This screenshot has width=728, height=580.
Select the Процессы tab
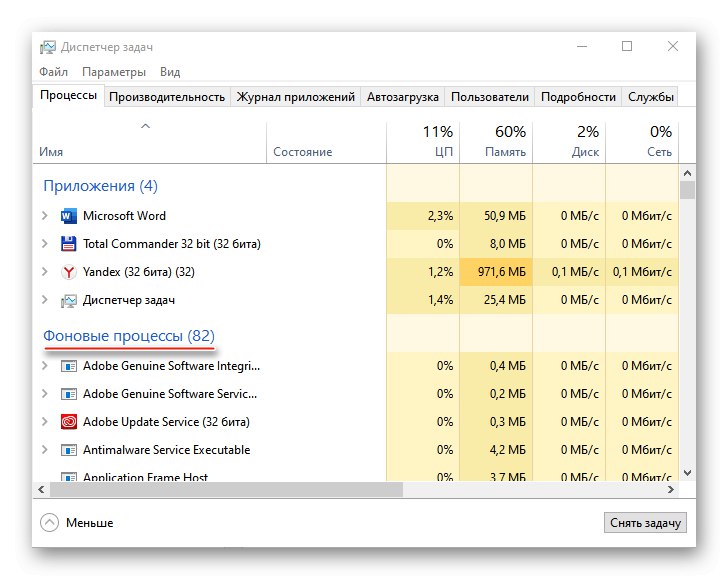[68, 96]
